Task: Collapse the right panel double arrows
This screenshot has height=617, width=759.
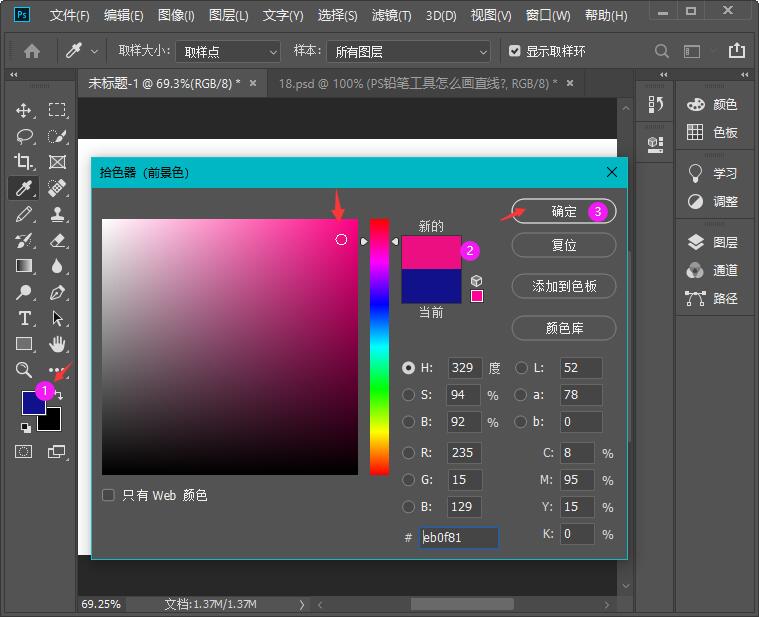Action: pos(744,75)
